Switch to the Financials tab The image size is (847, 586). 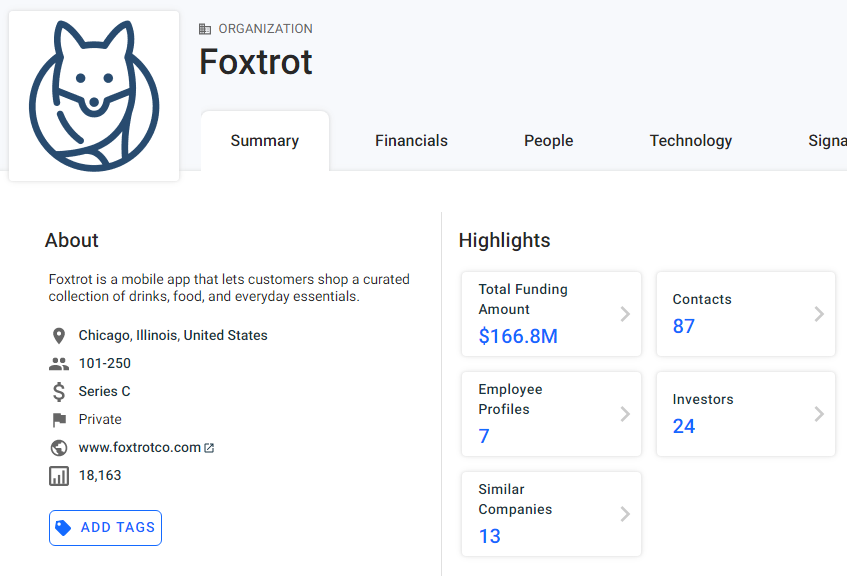point(411,140)
